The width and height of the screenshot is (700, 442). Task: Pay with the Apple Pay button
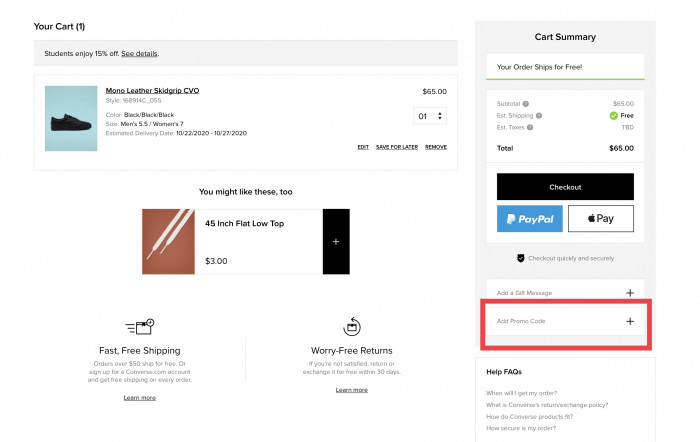click(x=600, y=218)
